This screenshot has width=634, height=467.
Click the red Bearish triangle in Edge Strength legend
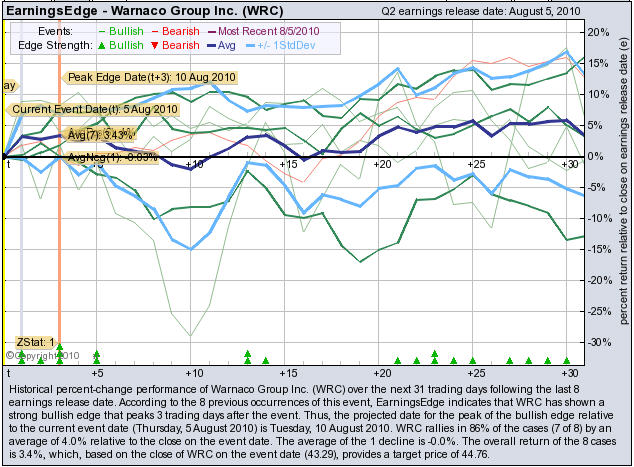pyautogui.click(x=154, y=46)
